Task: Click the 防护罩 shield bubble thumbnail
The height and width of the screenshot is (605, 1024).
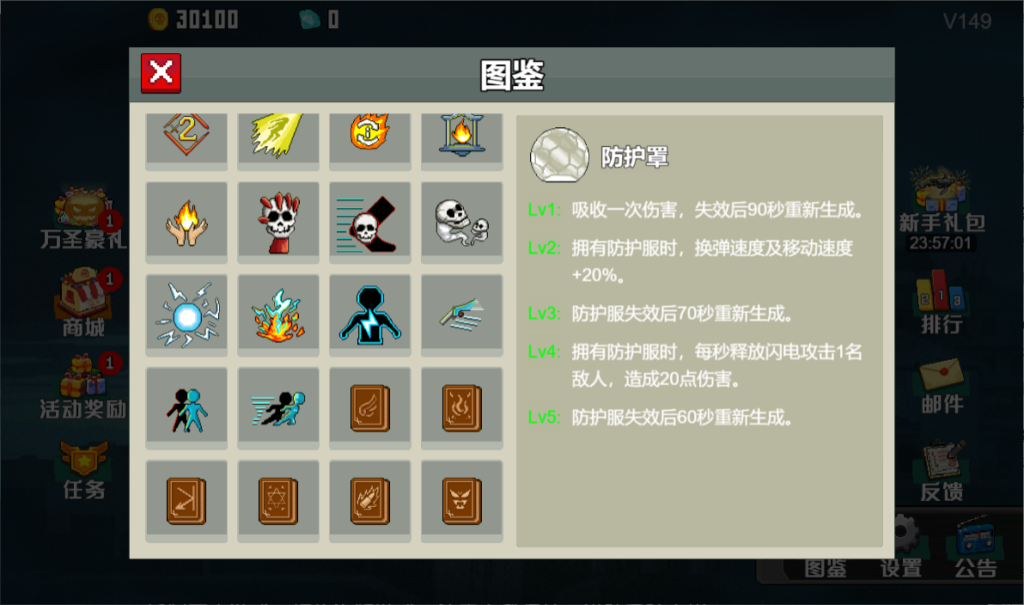Action: click(x=559, y=155)
